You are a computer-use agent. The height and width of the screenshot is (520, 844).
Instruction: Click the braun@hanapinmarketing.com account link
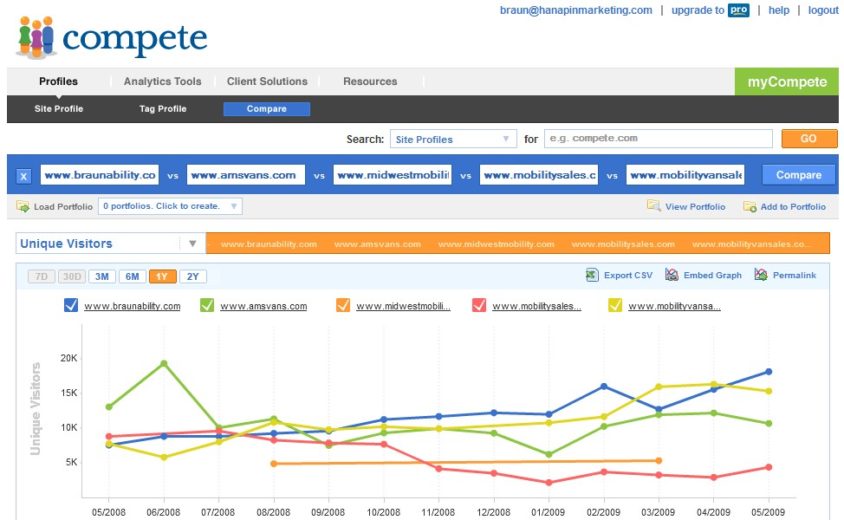(576, 10)
